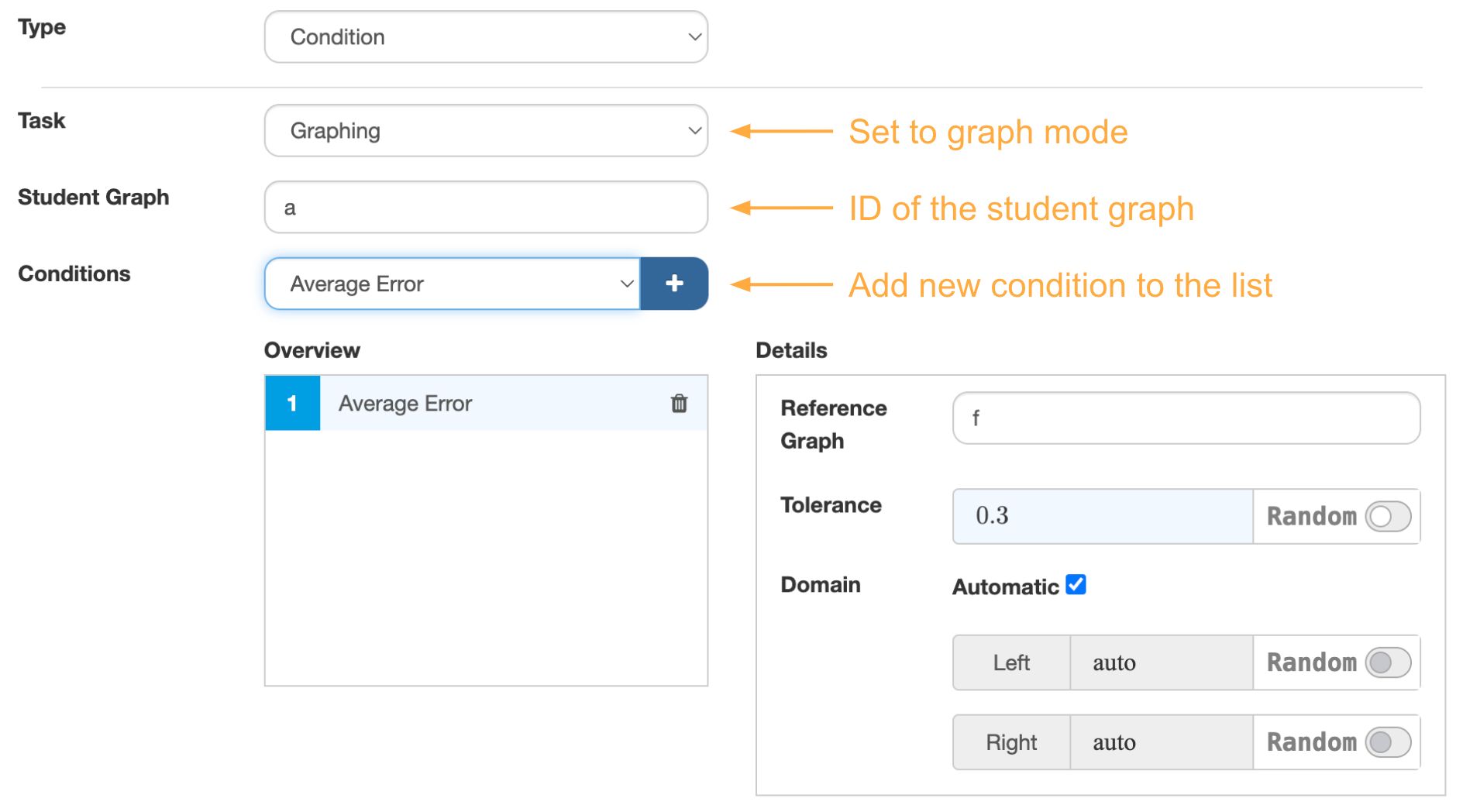Open the Task dropdown set to Graphing
This screenshot has width=1463, height=812.
coord(485,130)
